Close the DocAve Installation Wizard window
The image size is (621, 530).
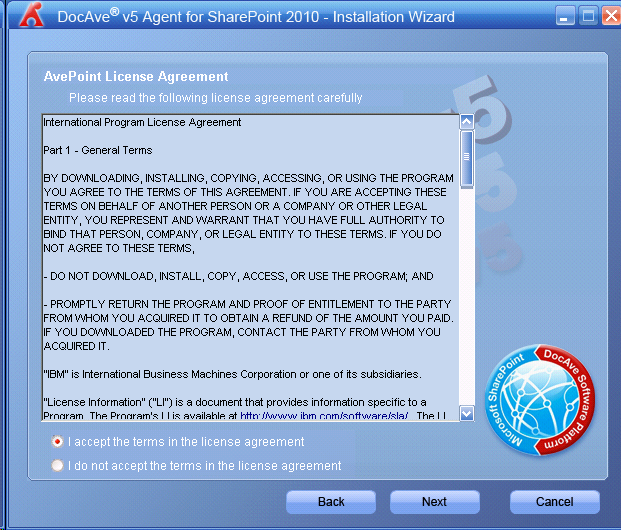(x=609, y=16)
